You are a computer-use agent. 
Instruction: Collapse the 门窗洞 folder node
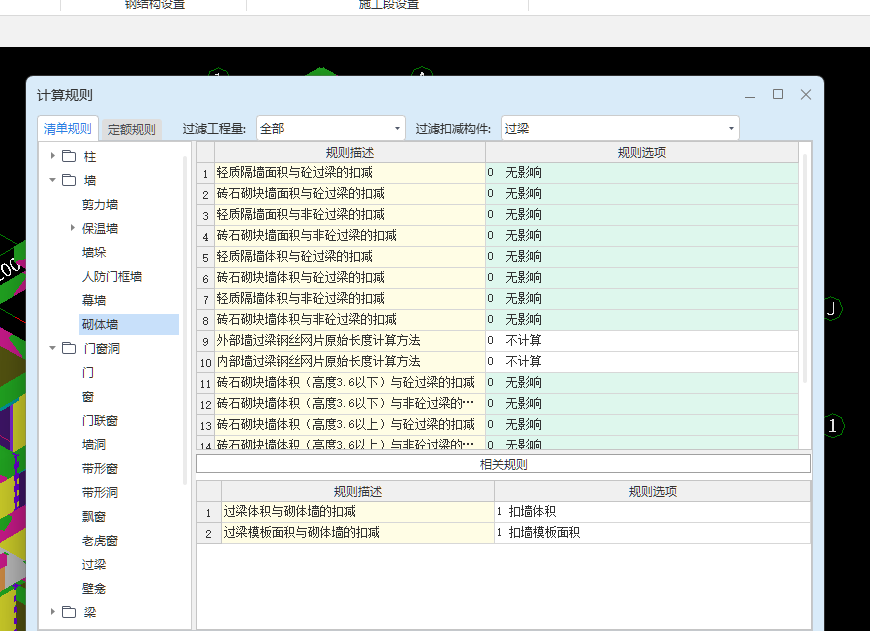click(x=53, y=348)
